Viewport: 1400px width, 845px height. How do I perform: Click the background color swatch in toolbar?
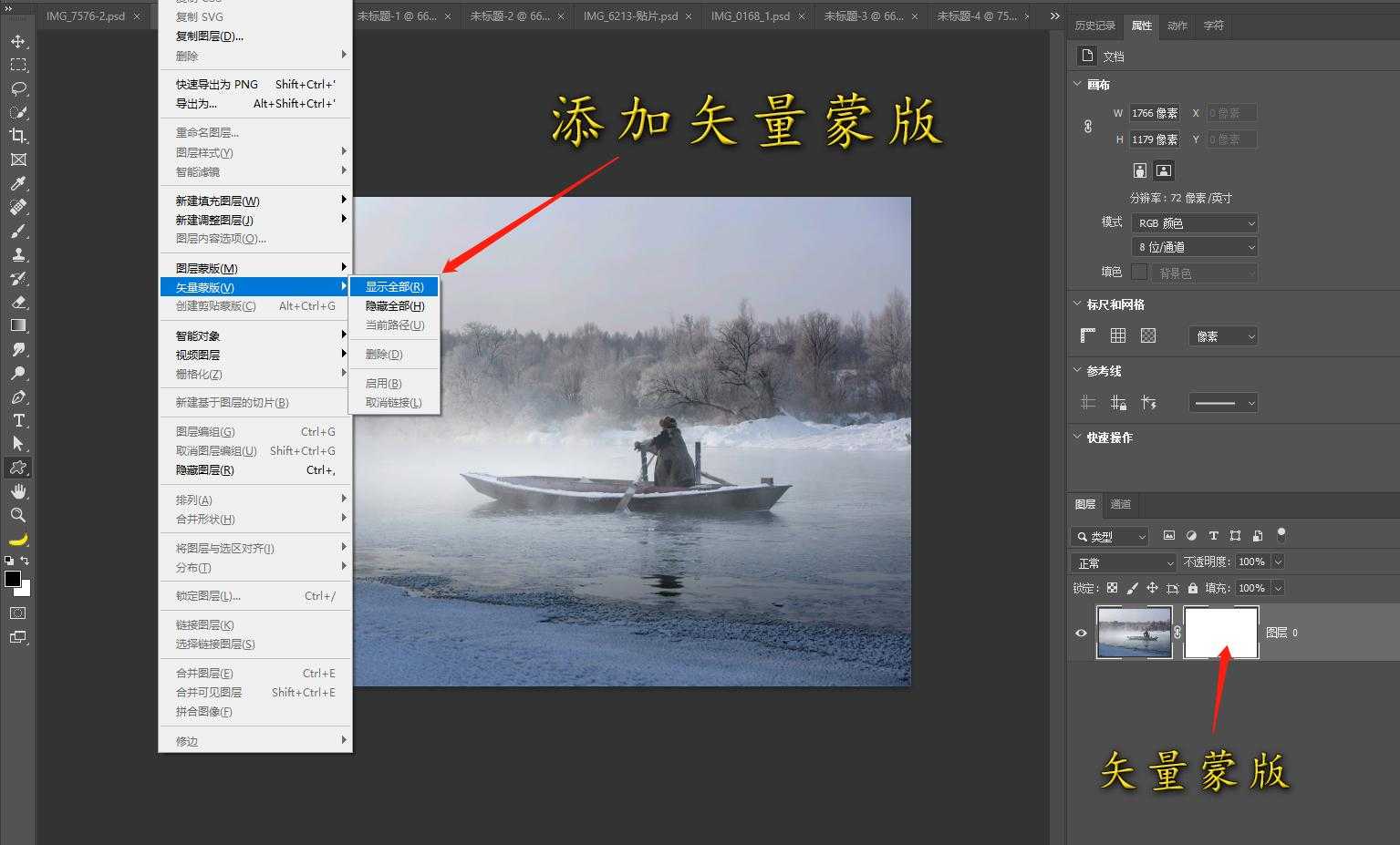click(25, 591)
